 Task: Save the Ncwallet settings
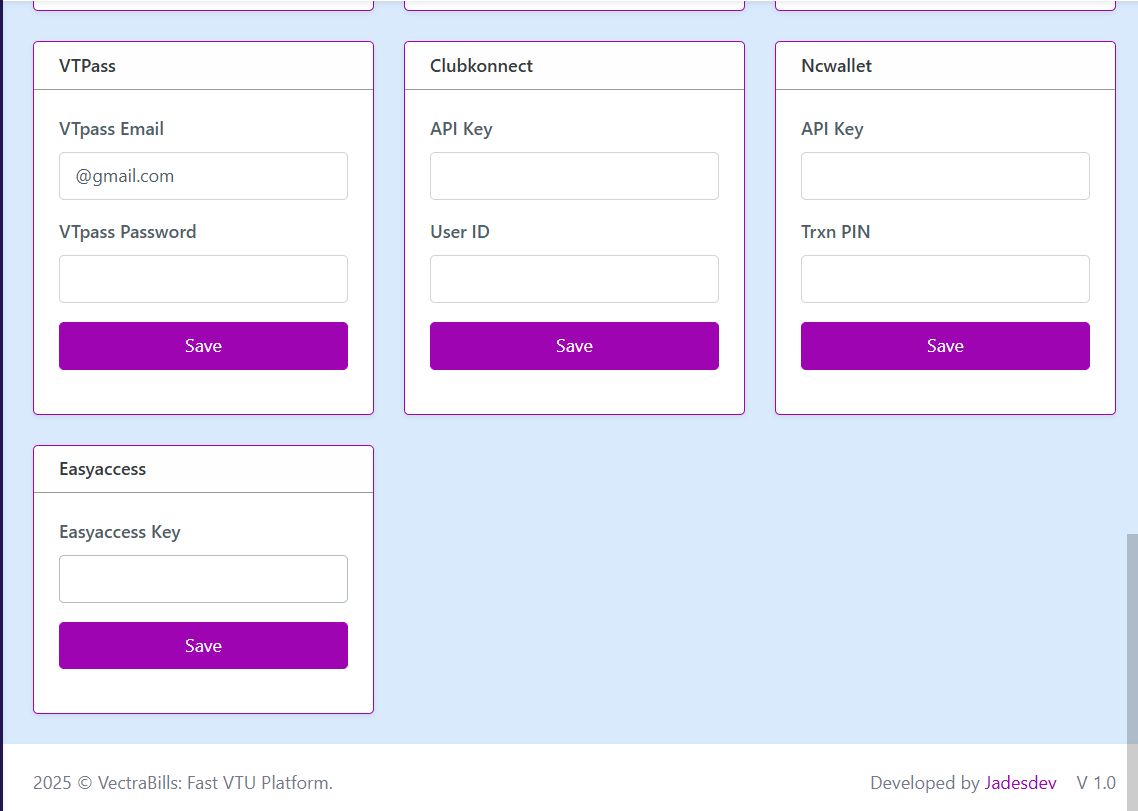945,346
